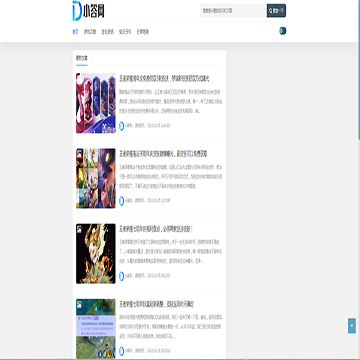Viewport: 360px width, 360px height.
Task: Open the last navigation menu item
Action: pyautogui.click(x=143, y=32)
